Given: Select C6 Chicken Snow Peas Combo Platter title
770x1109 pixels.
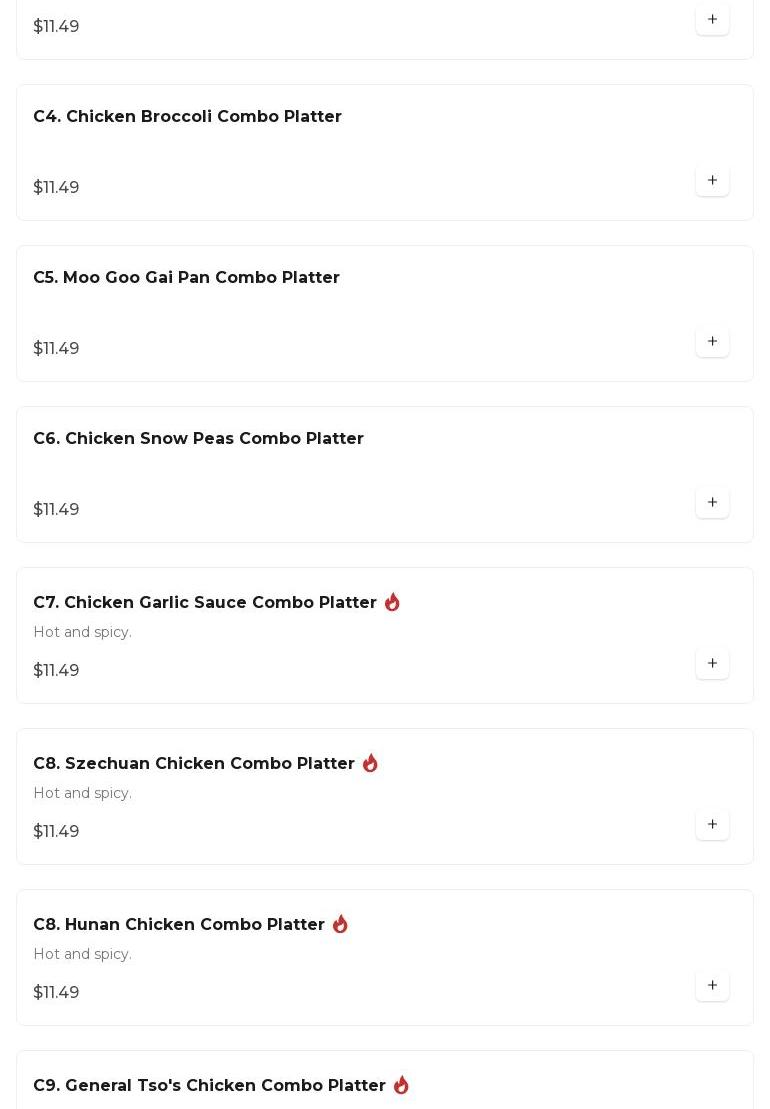Looking at the screenshot, I should coord(198,439).
